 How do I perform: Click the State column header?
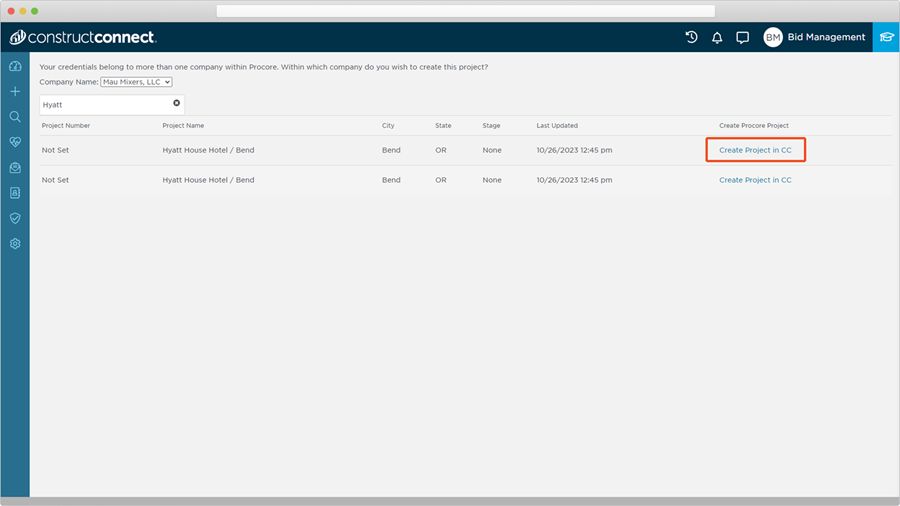click(443, 126)
